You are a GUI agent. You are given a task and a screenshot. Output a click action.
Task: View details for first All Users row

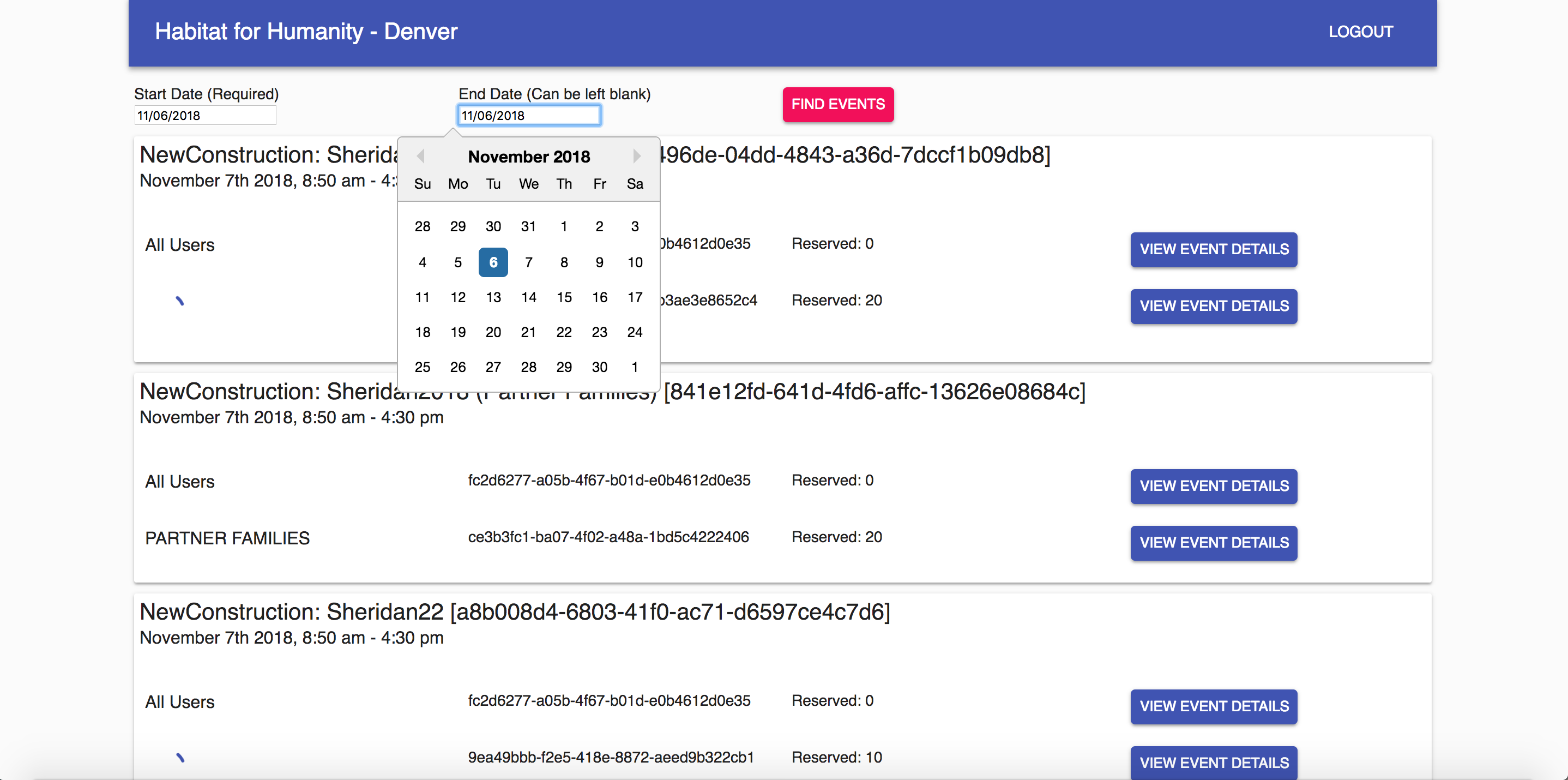pyautogui.click(x=1213, y=250)
